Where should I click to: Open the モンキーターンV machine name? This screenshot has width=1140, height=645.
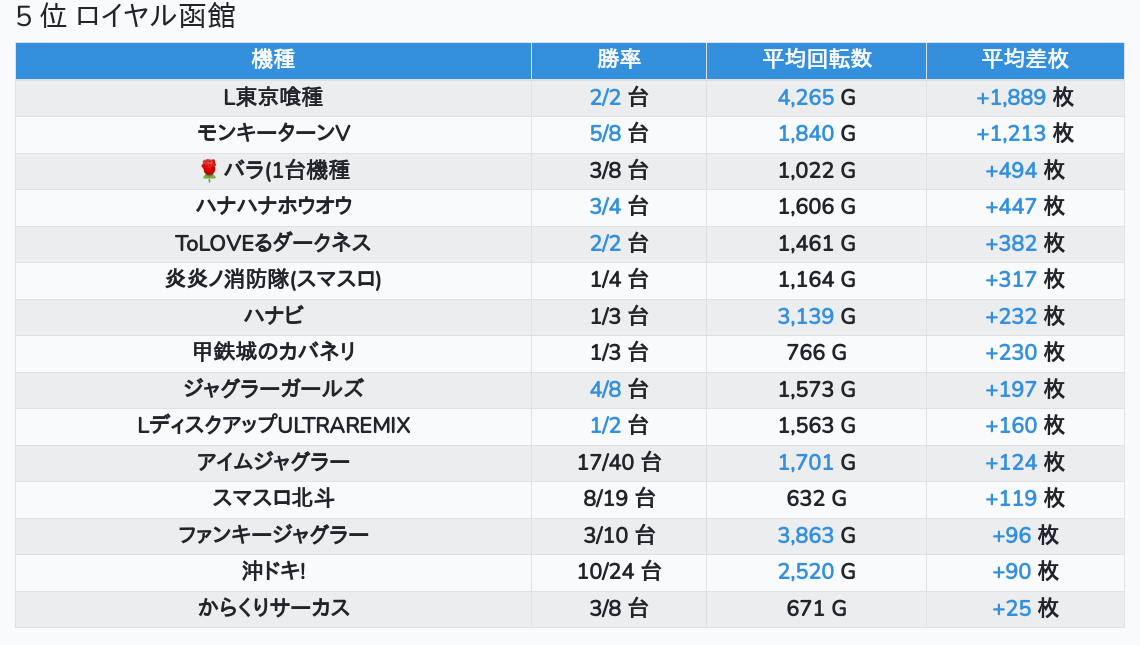pyautogui.click(x=273, y=134)
